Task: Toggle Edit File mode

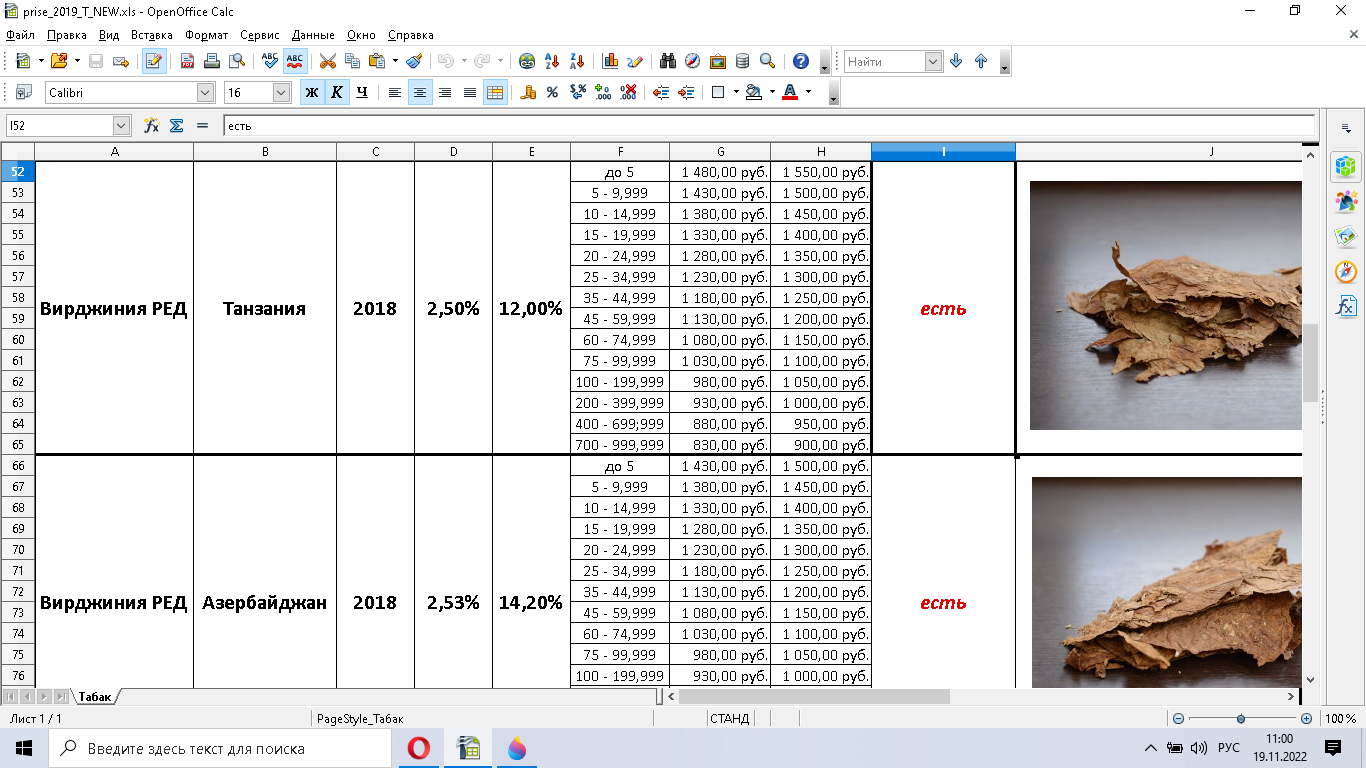Action: pyautogui.click(x=154, y=61)
